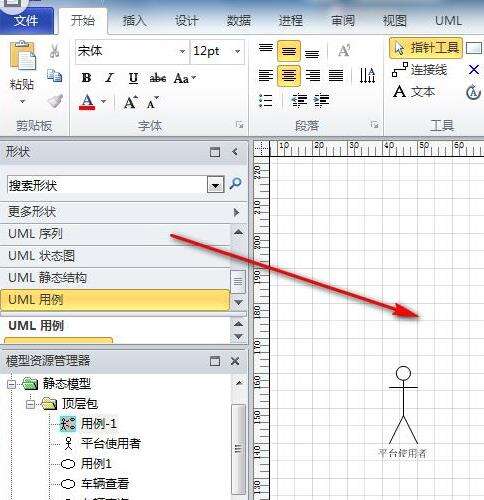Viewport: 484px width, 500px height.
Task: Click the Cut scissors icon
Action: coord(55,51)
